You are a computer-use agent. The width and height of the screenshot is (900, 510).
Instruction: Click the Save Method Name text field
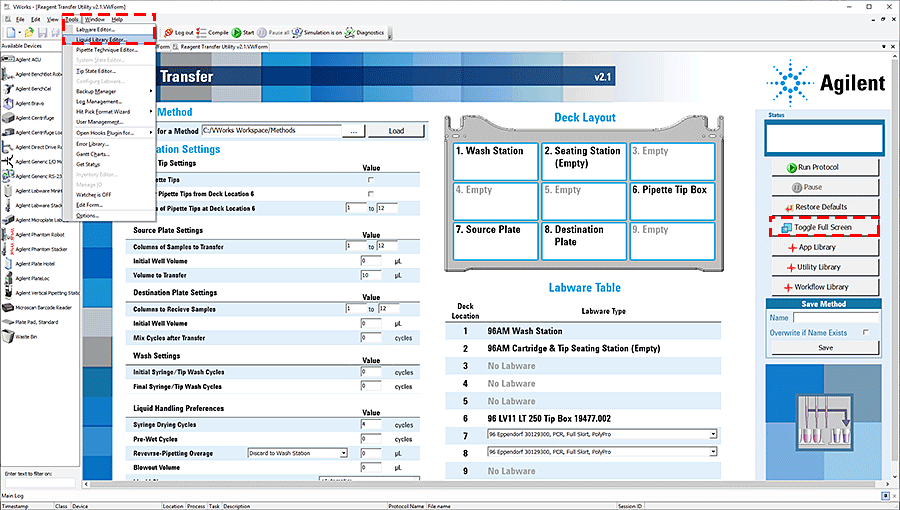coord(834,317)
